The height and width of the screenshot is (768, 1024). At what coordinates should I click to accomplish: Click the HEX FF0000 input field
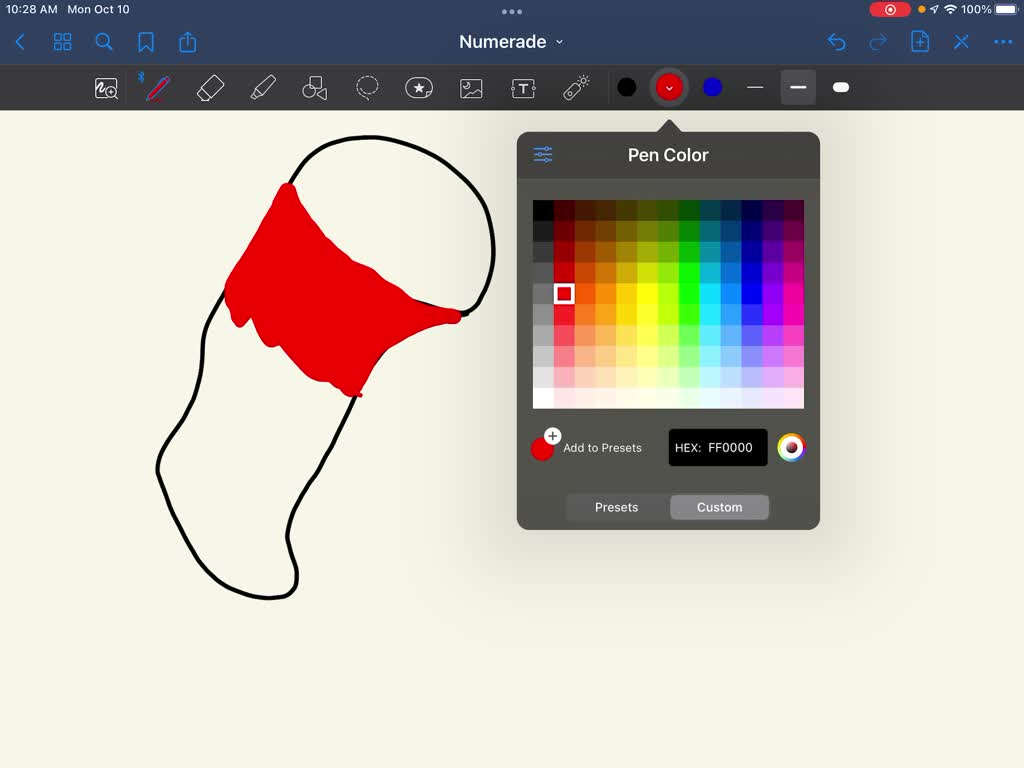[x=717, y=447]
